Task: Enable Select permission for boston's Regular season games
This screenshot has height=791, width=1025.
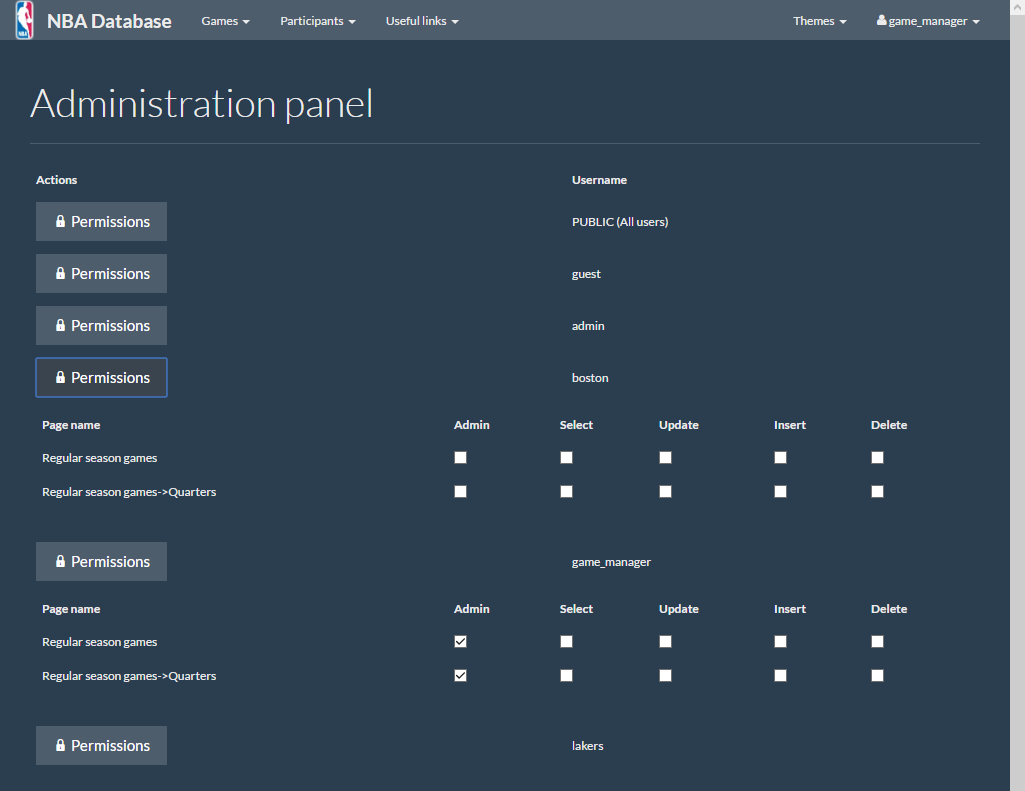Action: 566,457
